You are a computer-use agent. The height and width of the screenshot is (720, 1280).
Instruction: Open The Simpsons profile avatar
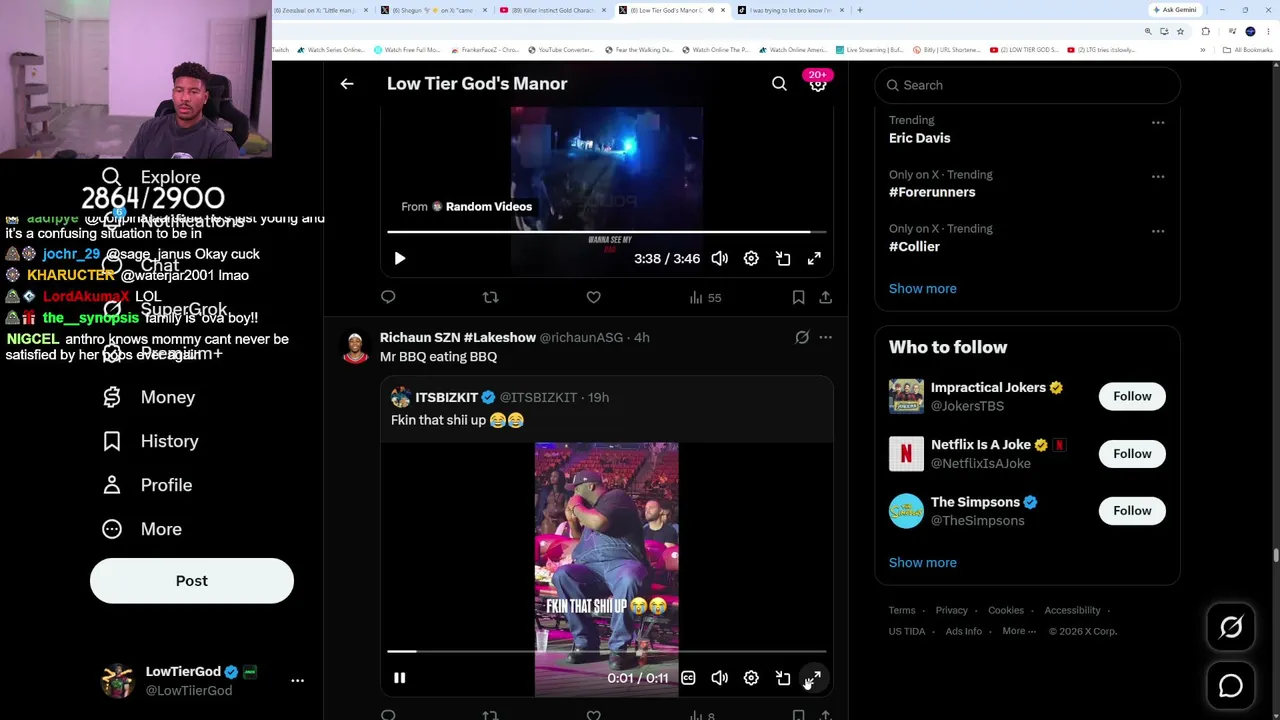pos(906,511)
